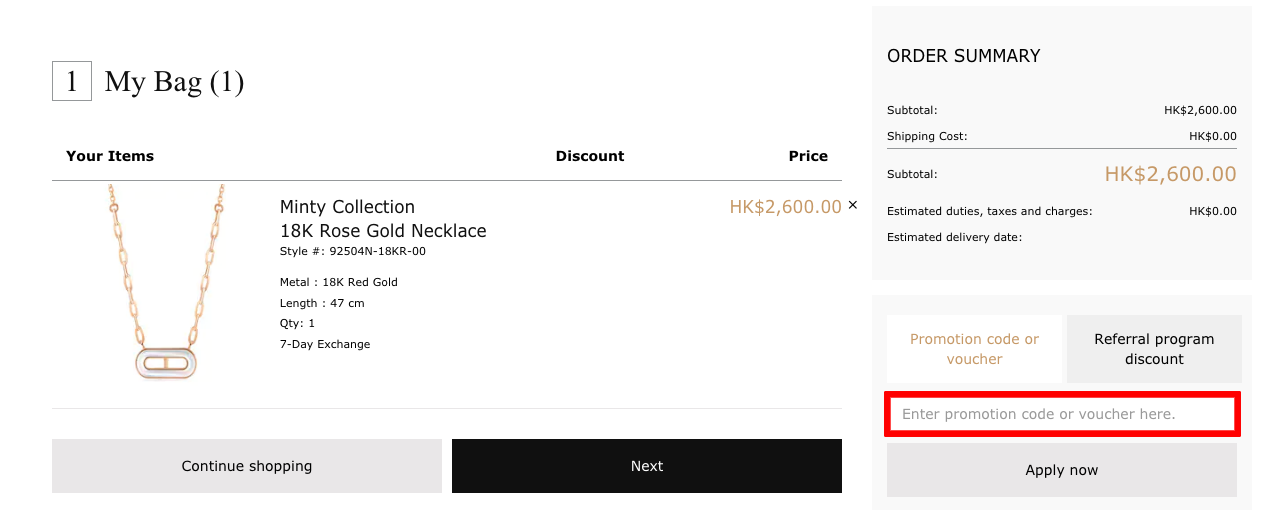The height and width of the screenshot is (510, 1272).
Task: Click the black Next button
Action: 647,466
